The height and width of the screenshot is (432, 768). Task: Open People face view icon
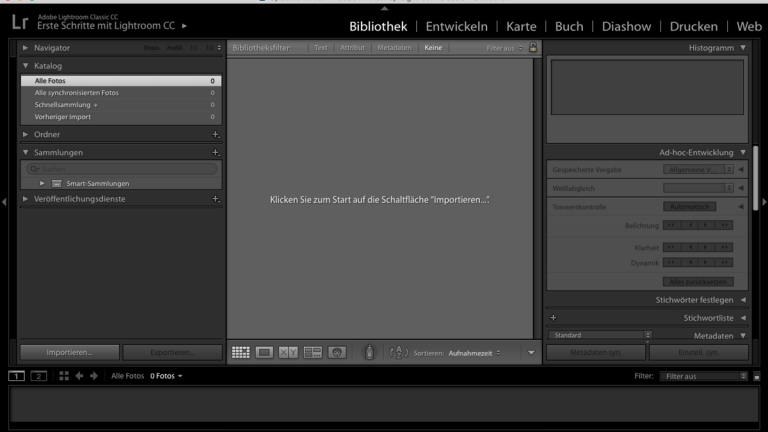pos(337,352)
